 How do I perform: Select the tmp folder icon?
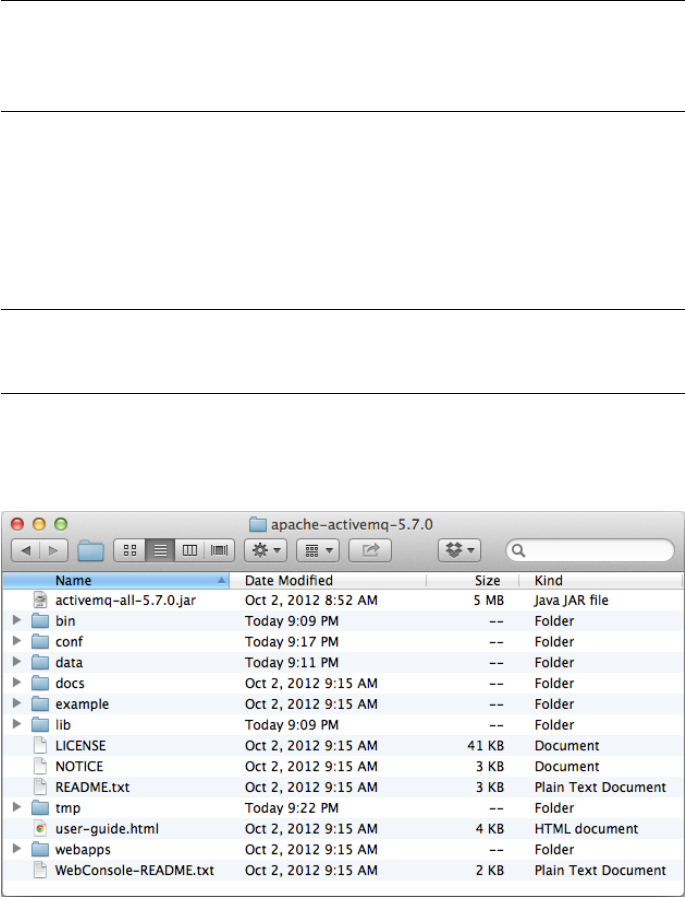(x=40, y=808)
